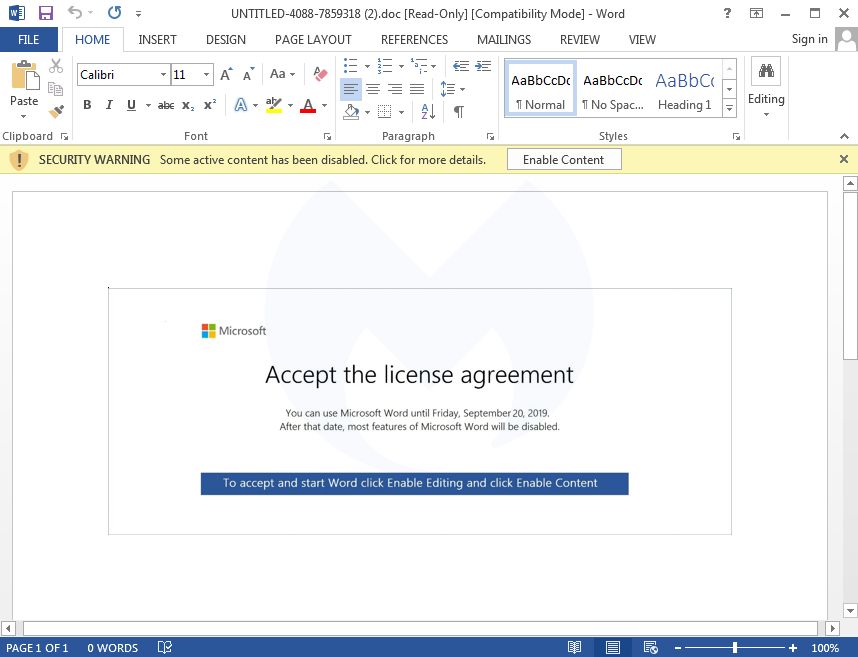
Task: Open the FILE tab
Action: coord(28,39)
